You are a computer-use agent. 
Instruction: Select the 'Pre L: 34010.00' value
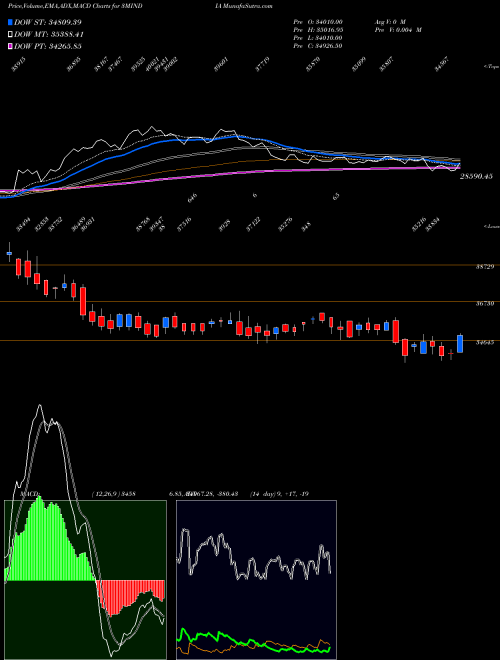click(318, 38)
